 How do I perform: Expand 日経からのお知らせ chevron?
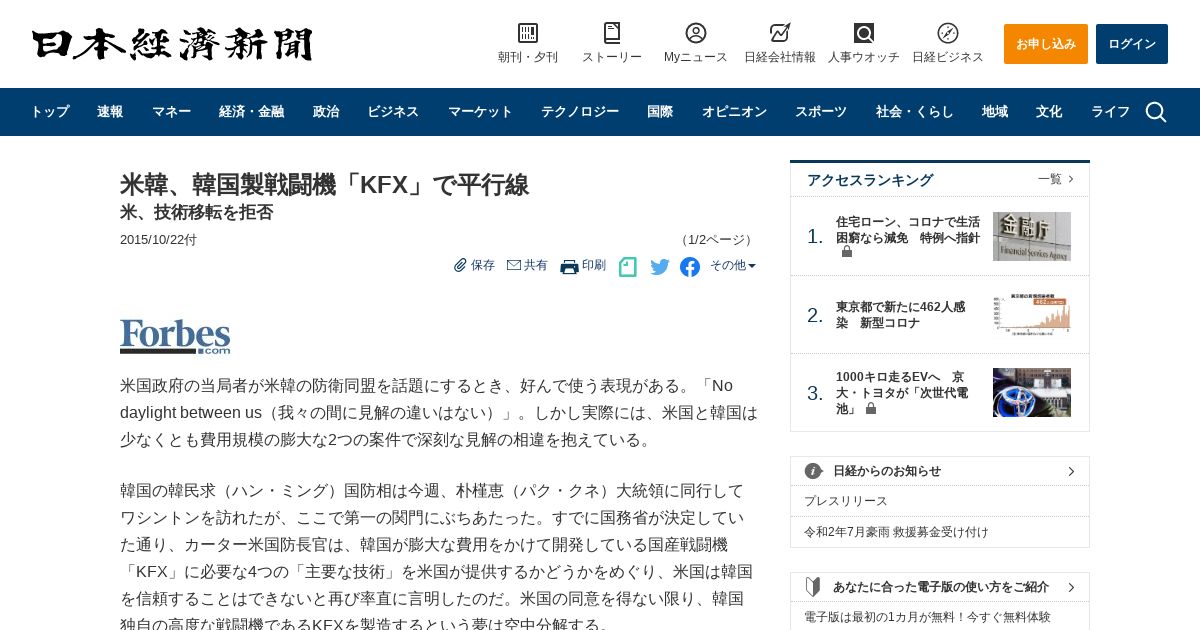click(x=1071, y=471)
